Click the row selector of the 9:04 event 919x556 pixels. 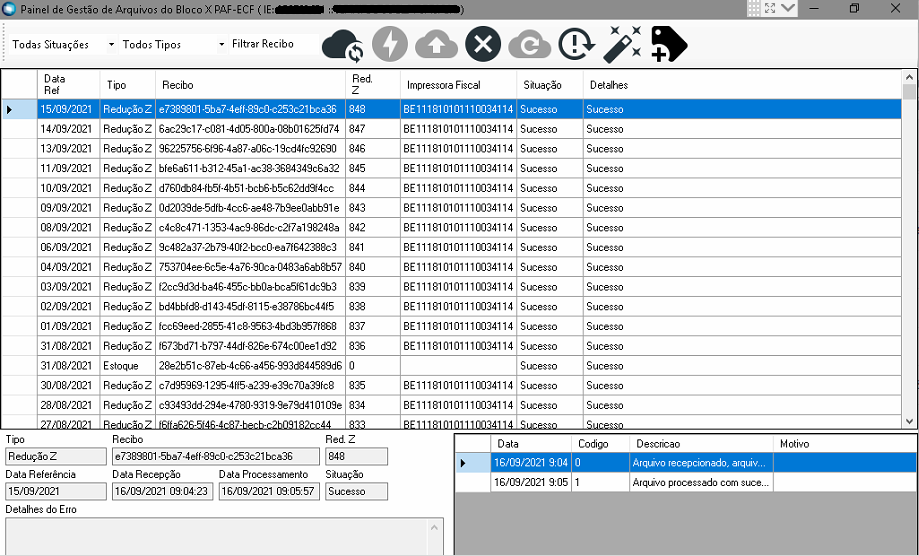click(x=473, y=463)
